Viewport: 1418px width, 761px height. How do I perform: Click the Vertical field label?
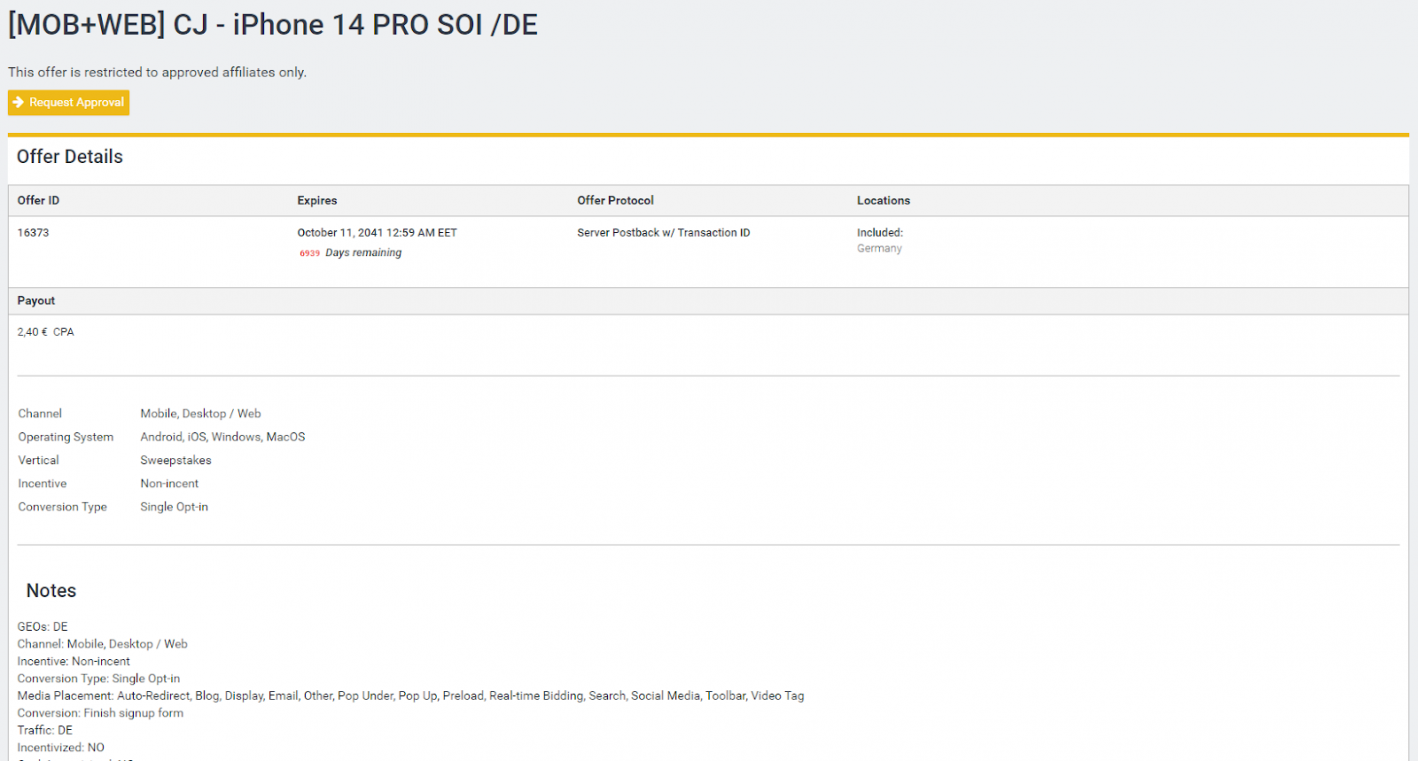pyautogui.click(x=39, y=460)
